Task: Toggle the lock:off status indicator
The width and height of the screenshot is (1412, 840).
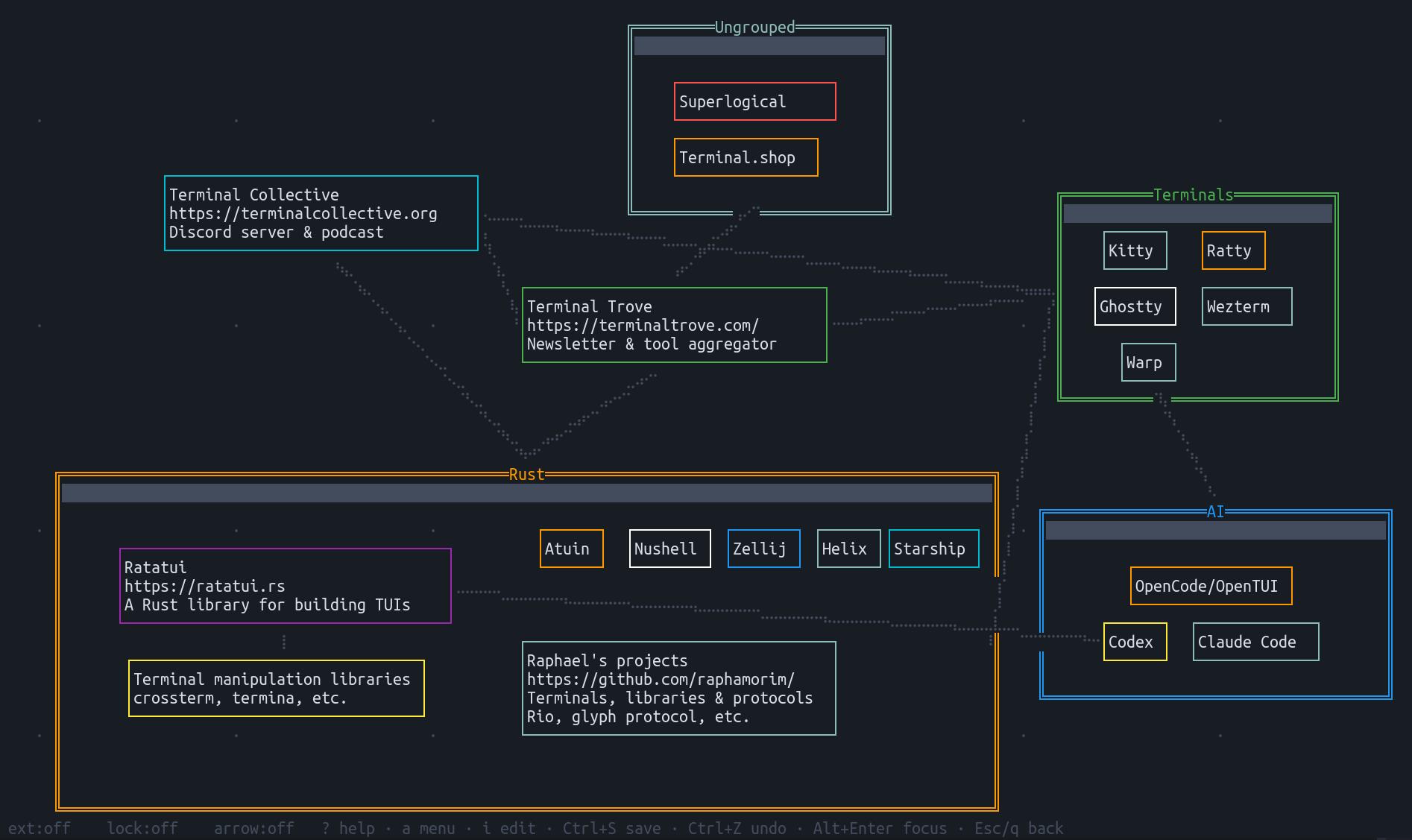Action: (x=142, y=828)
